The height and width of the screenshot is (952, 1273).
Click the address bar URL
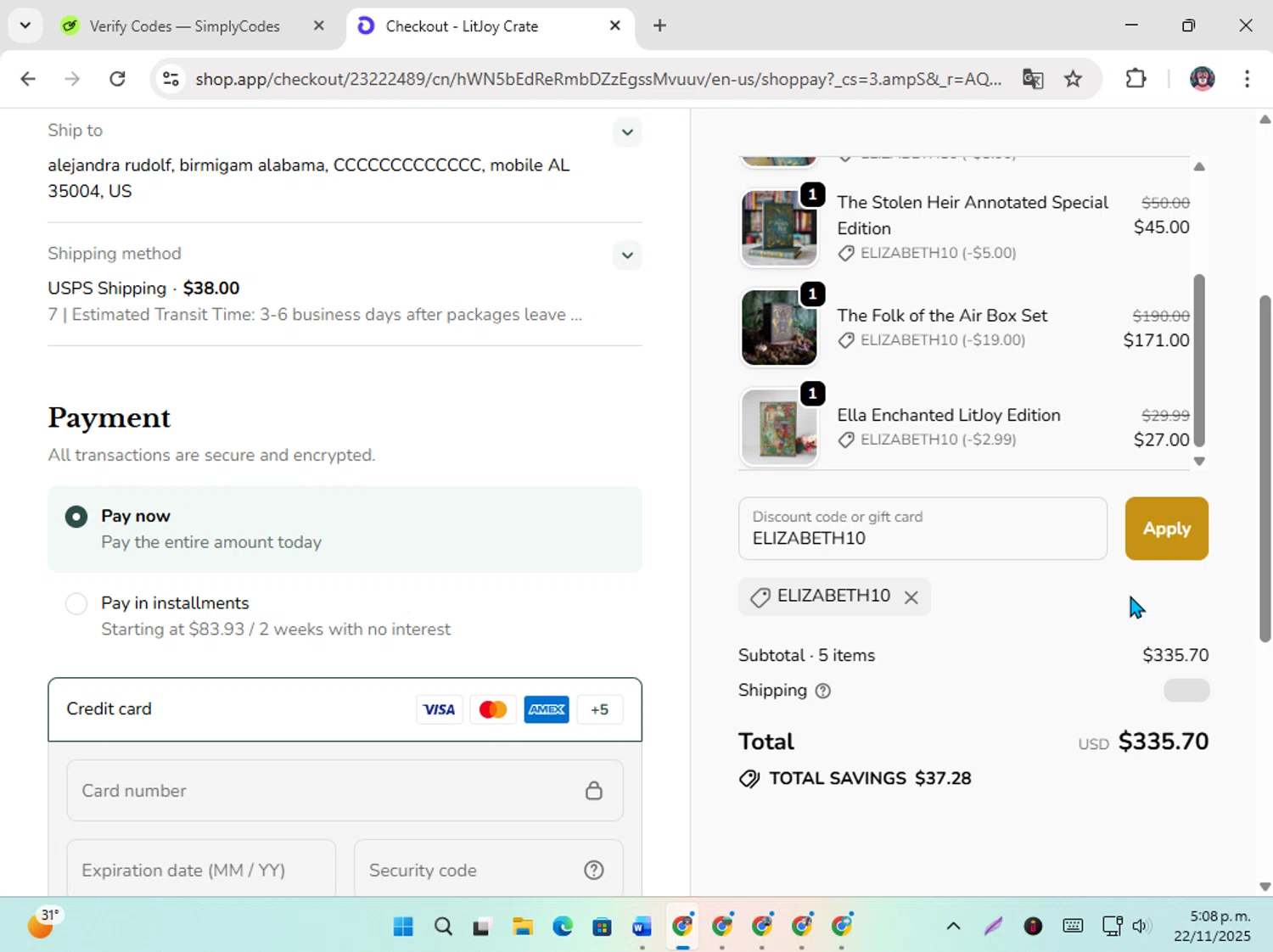(598, 79)
